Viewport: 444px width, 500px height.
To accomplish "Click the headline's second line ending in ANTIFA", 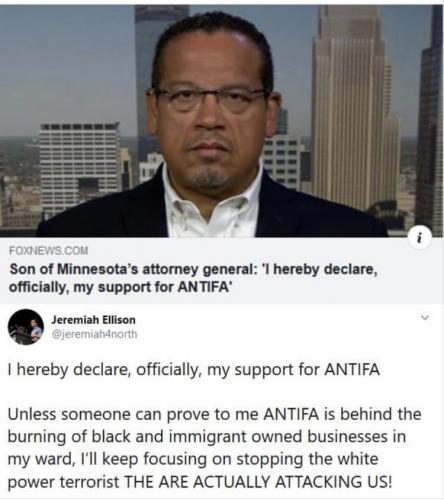I will [x=120, y=287].
